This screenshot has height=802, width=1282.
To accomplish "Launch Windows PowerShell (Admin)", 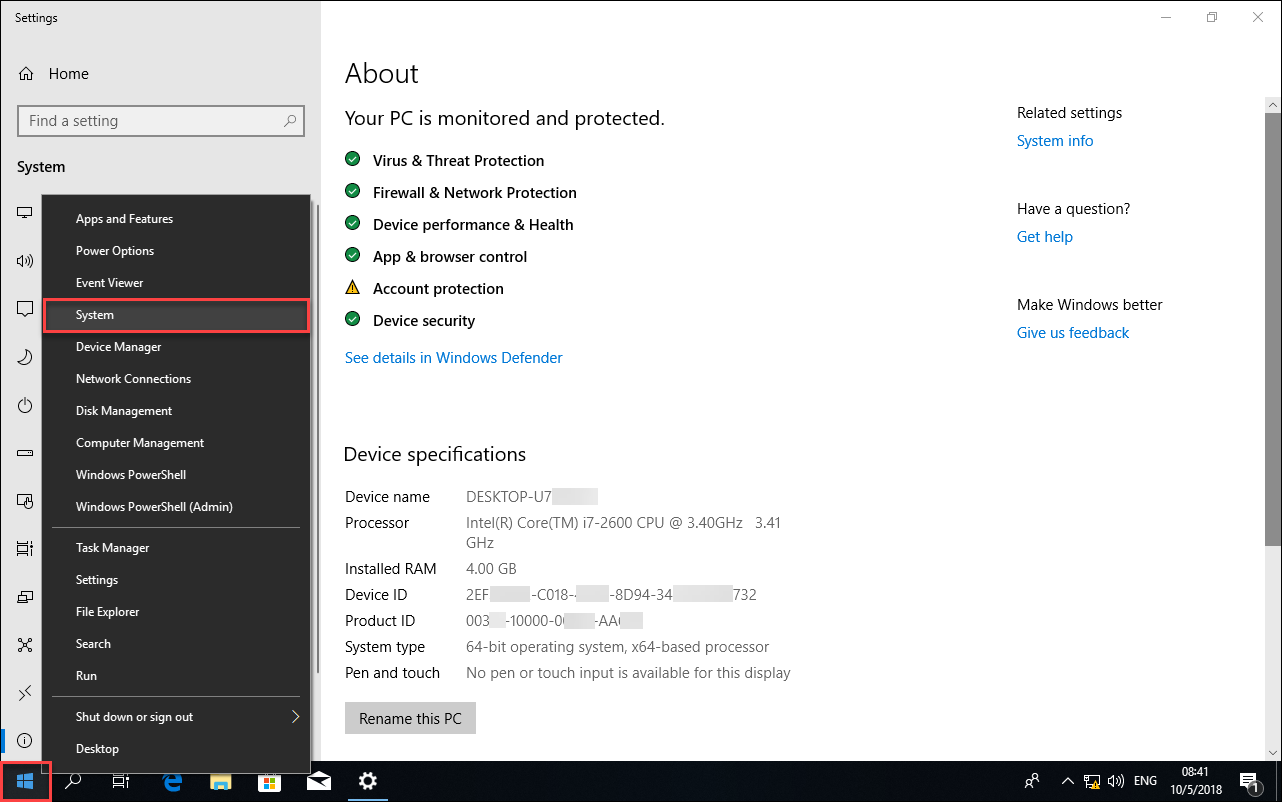I will 176,507.
